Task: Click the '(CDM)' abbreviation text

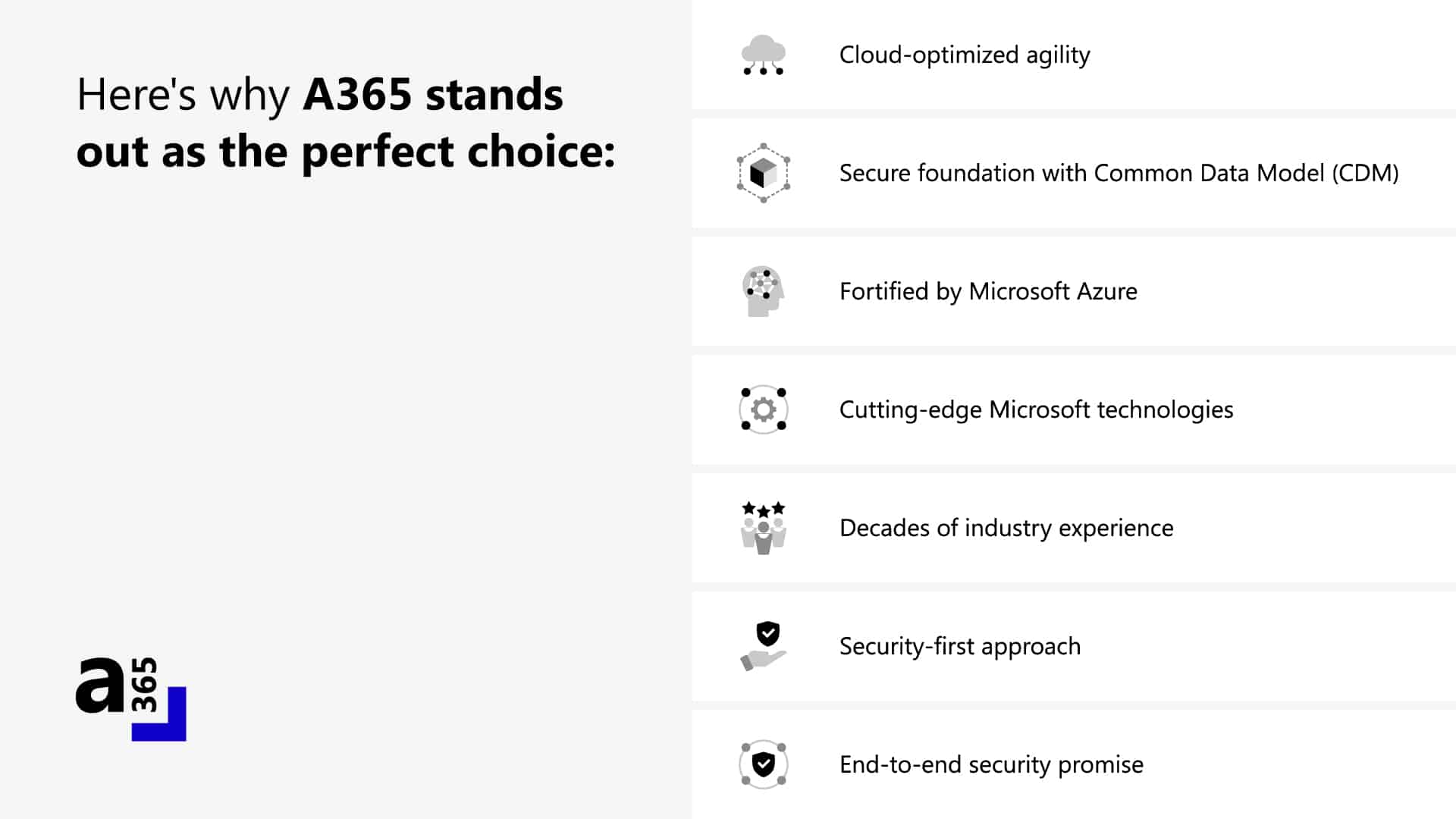Action: click(1365, 174)
